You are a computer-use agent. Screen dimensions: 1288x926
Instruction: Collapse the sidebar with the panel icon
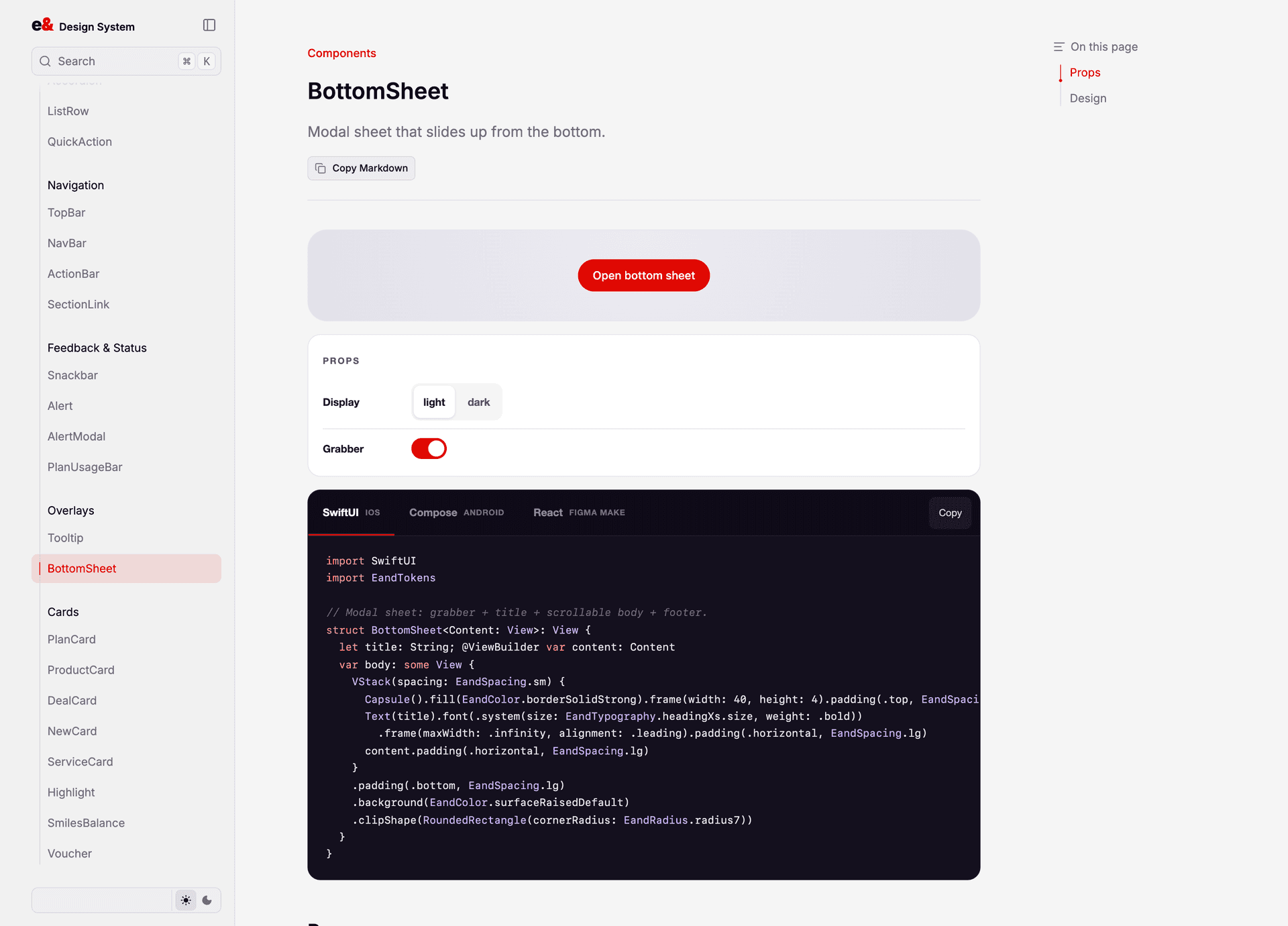point(209,25)
